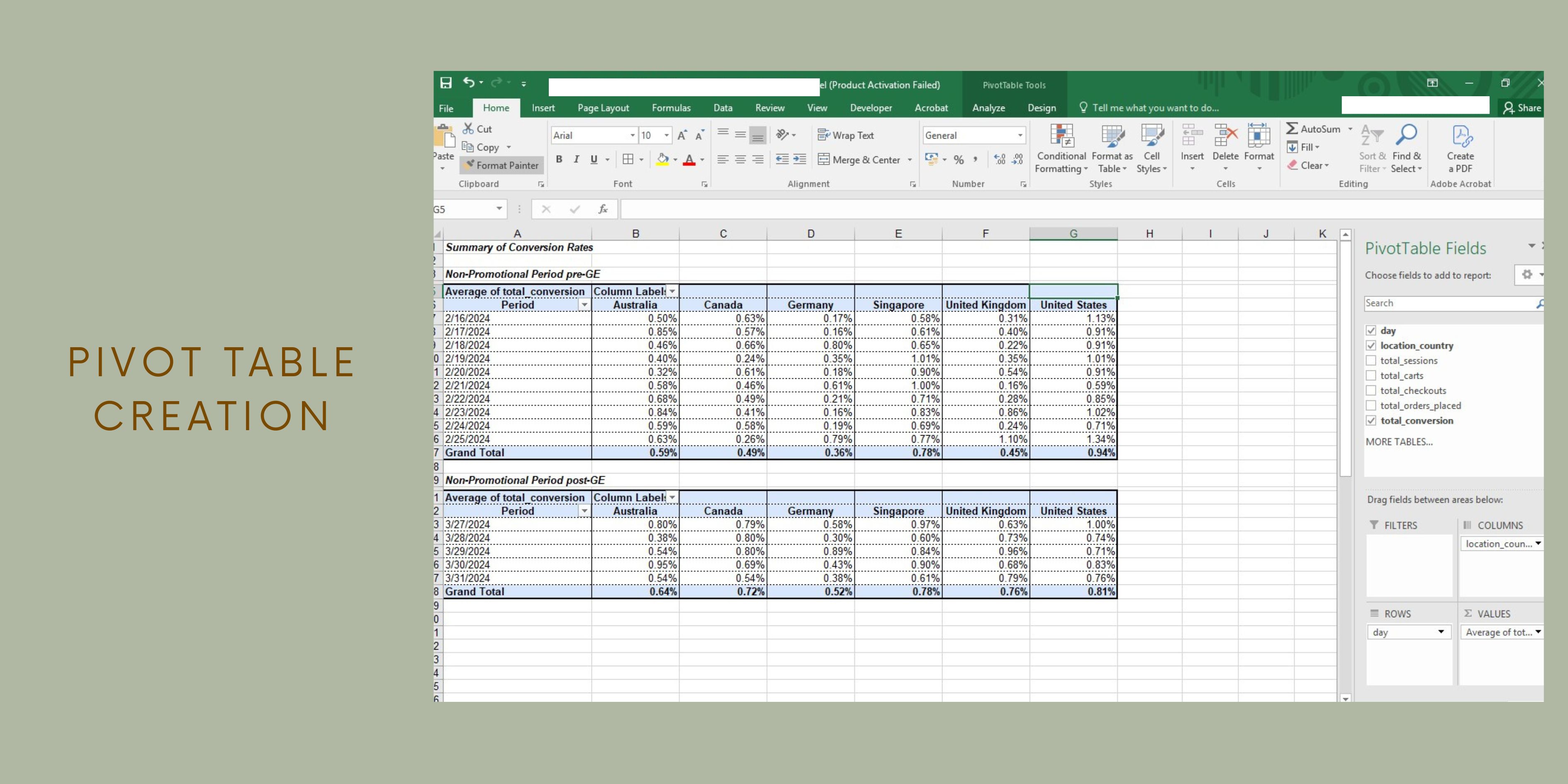Click the Insert Cells icon

point(1192,135)
